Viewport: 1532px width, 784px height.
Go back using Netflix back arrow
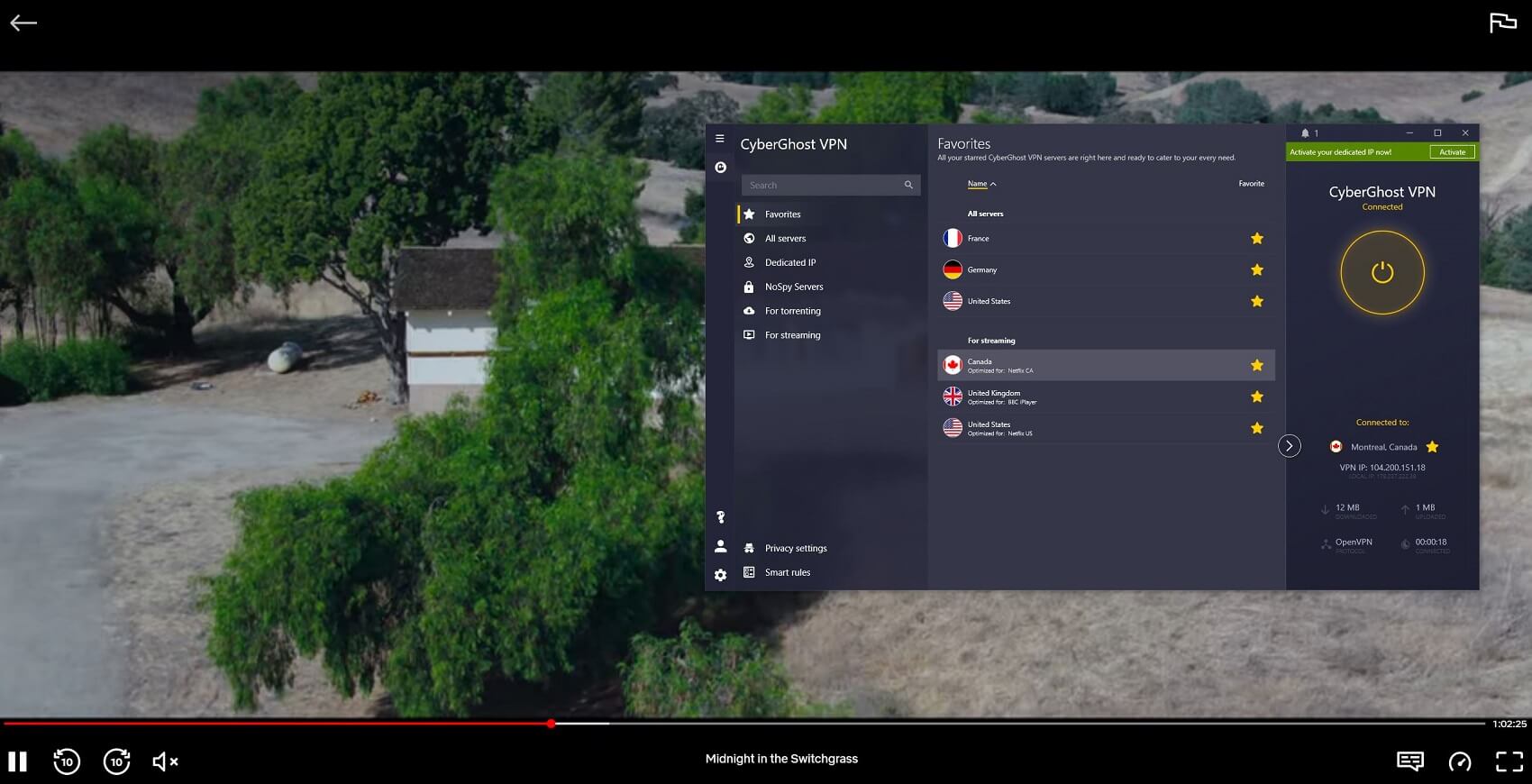click(23, 23)
